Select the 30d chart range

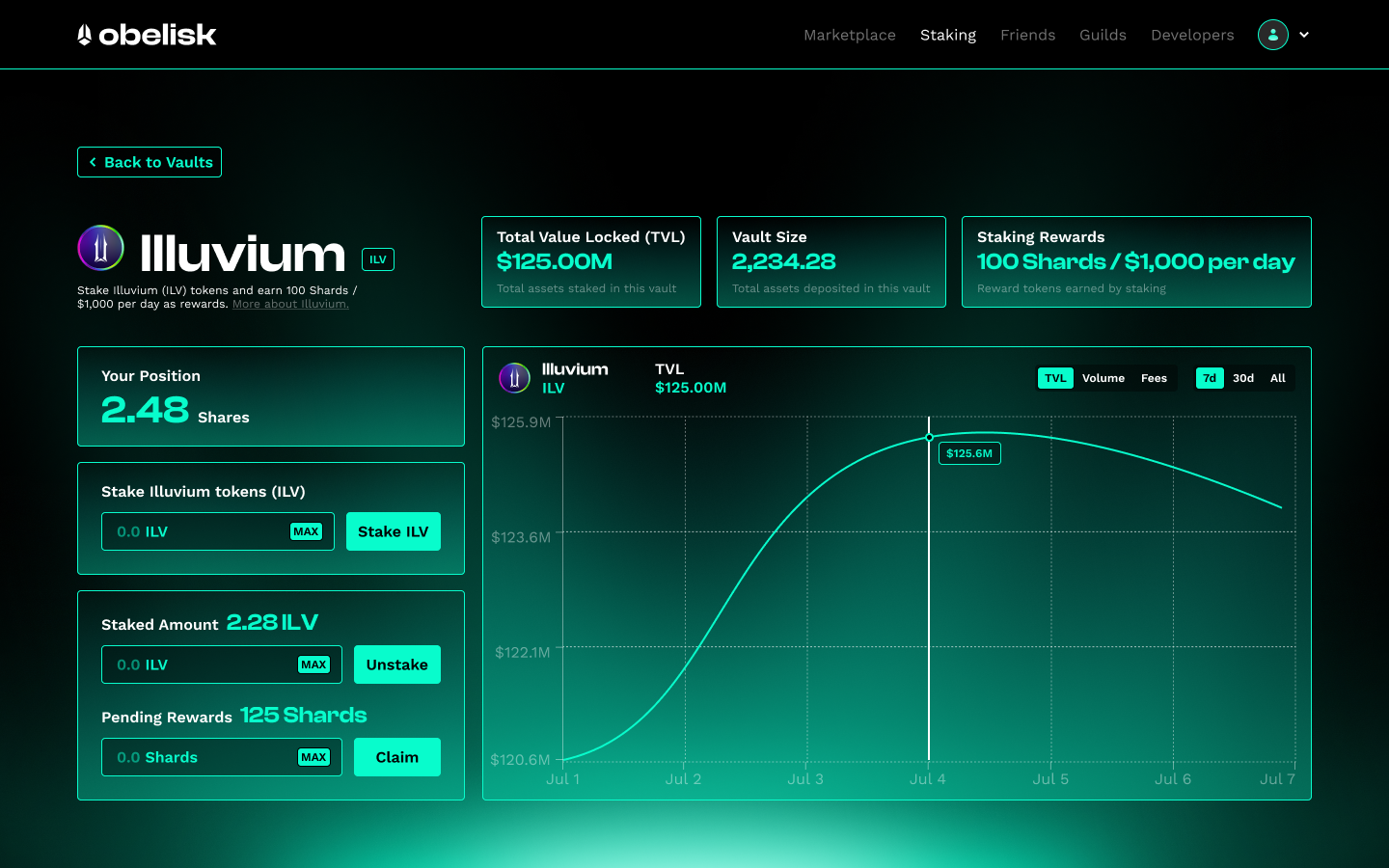(x=1243, y=378)
